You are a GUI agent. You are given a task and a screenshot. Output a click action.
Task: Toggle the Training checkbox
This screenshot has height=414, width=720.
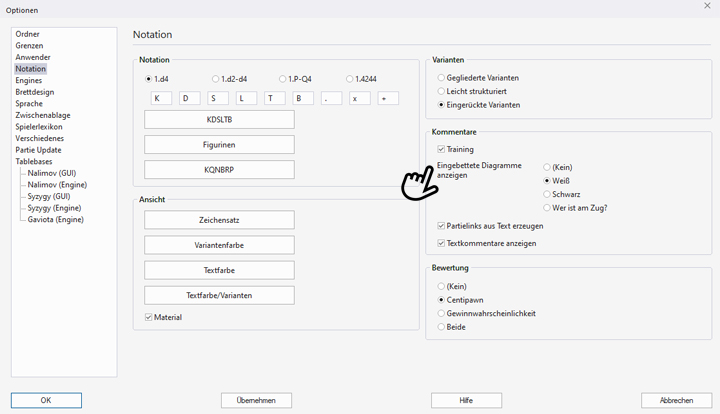pos(442,149)
